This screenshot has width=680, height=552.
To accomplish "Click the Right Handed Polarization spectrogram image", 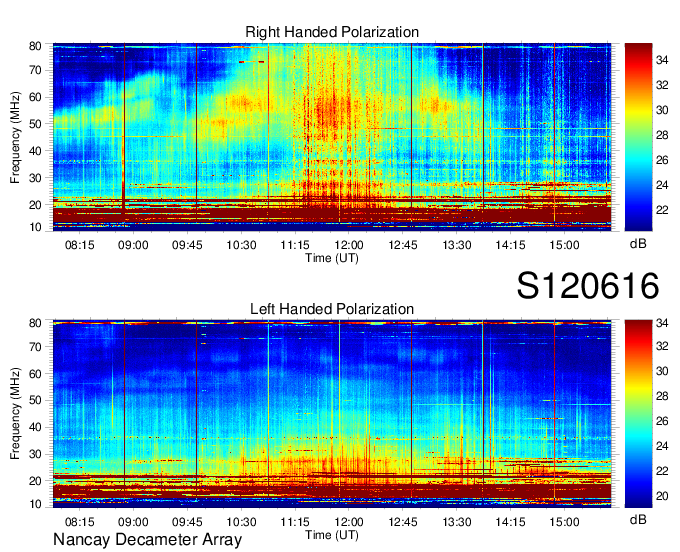I will click(x=332, y=137).
